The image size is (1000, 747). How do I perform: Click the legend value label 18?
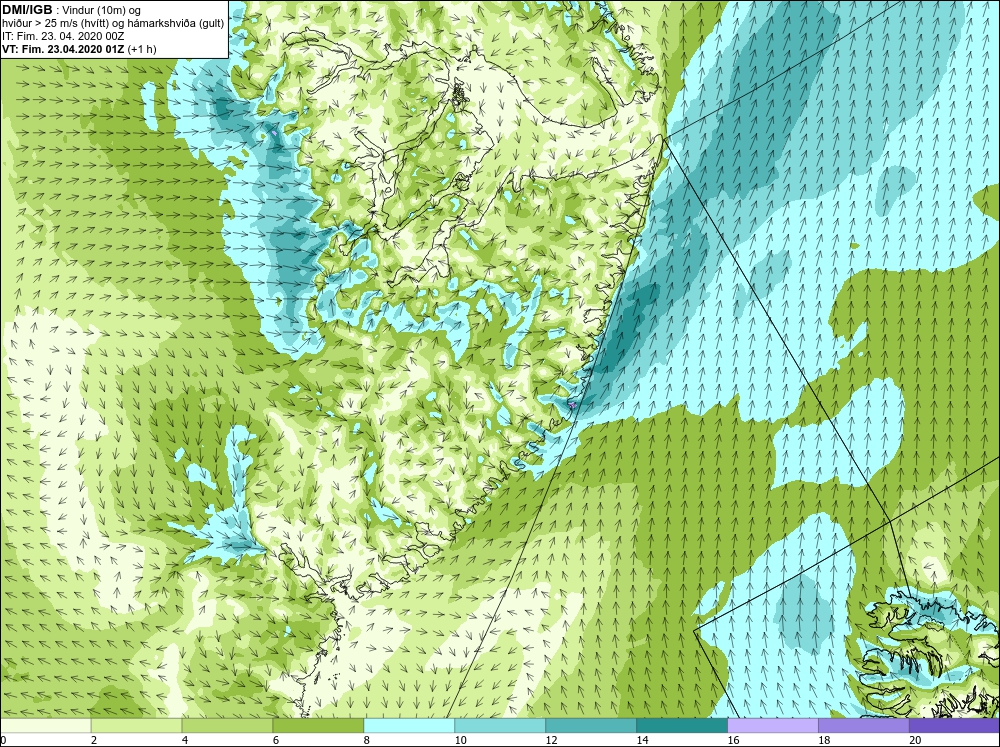[824, 740]
